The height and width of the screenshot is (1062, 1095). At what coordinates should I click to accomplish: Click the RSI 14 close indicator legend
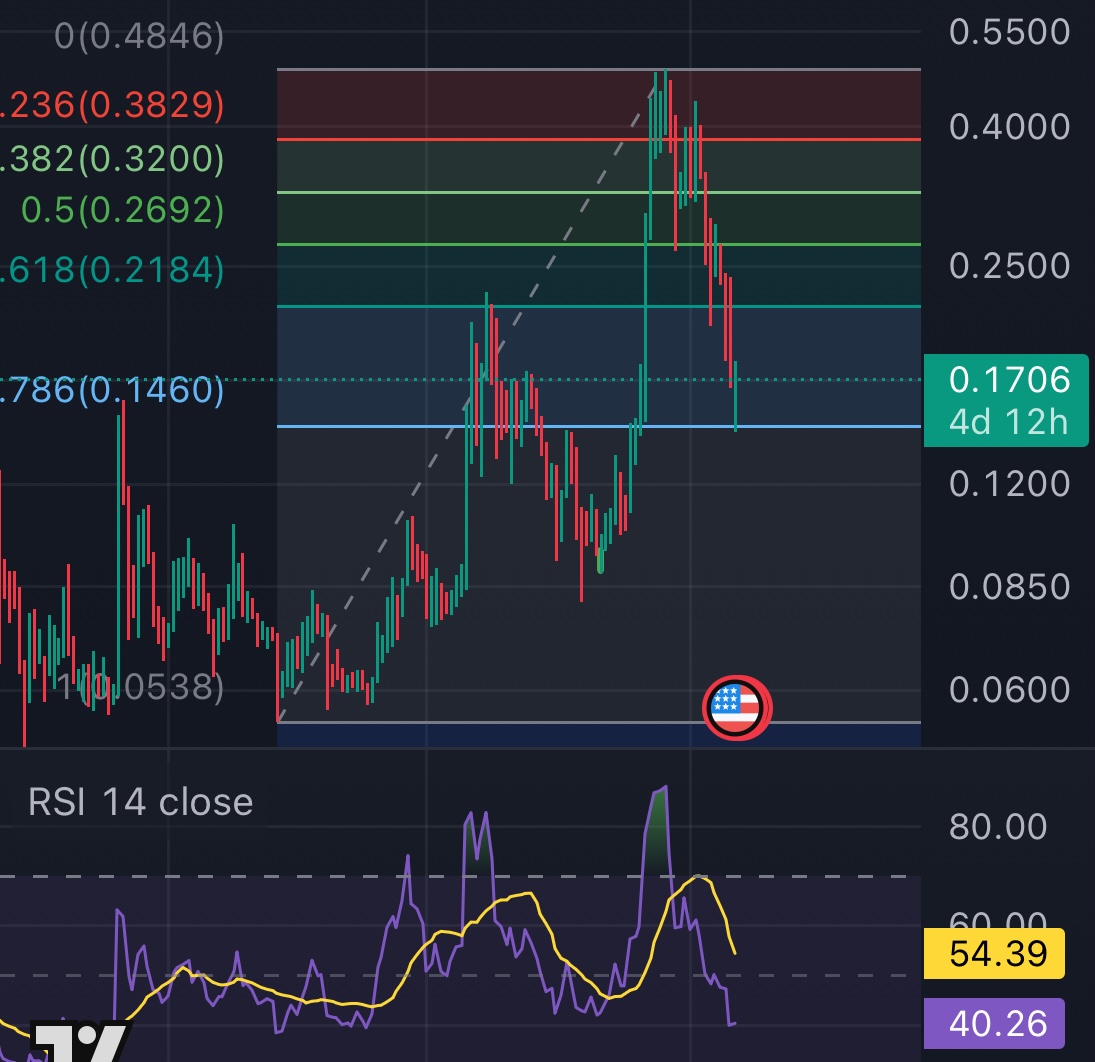pos(141,802)
